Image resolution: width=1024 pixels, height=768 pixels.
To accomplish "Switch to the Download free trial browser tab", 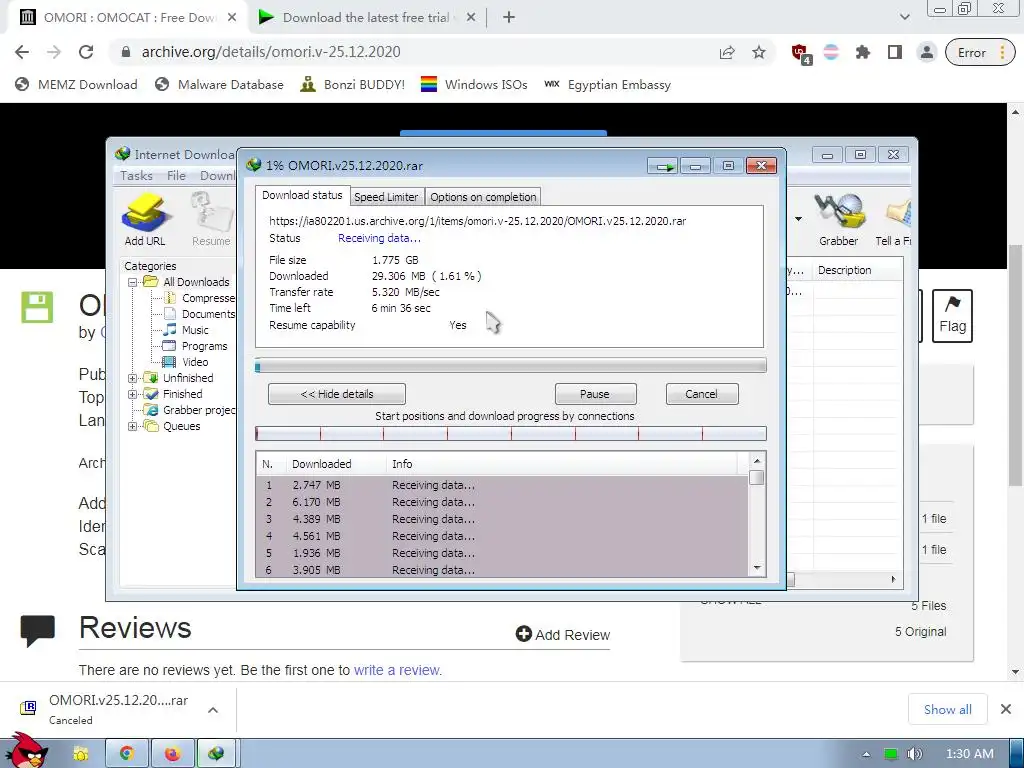I will point(366,18).
